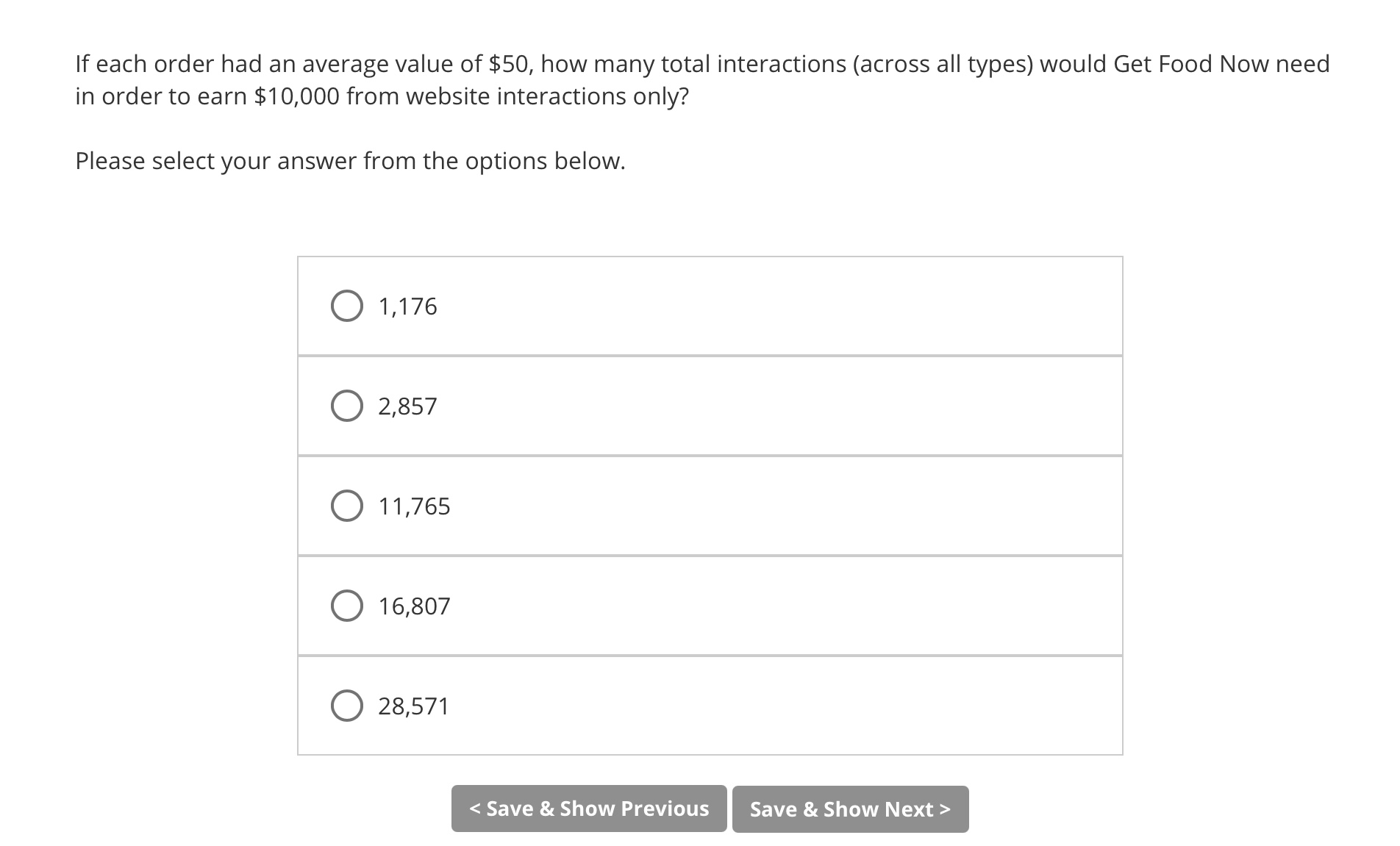Mark the 16,807 answer choice
Viewport: 1400px width, 846px height.
[x=347, y=605]
